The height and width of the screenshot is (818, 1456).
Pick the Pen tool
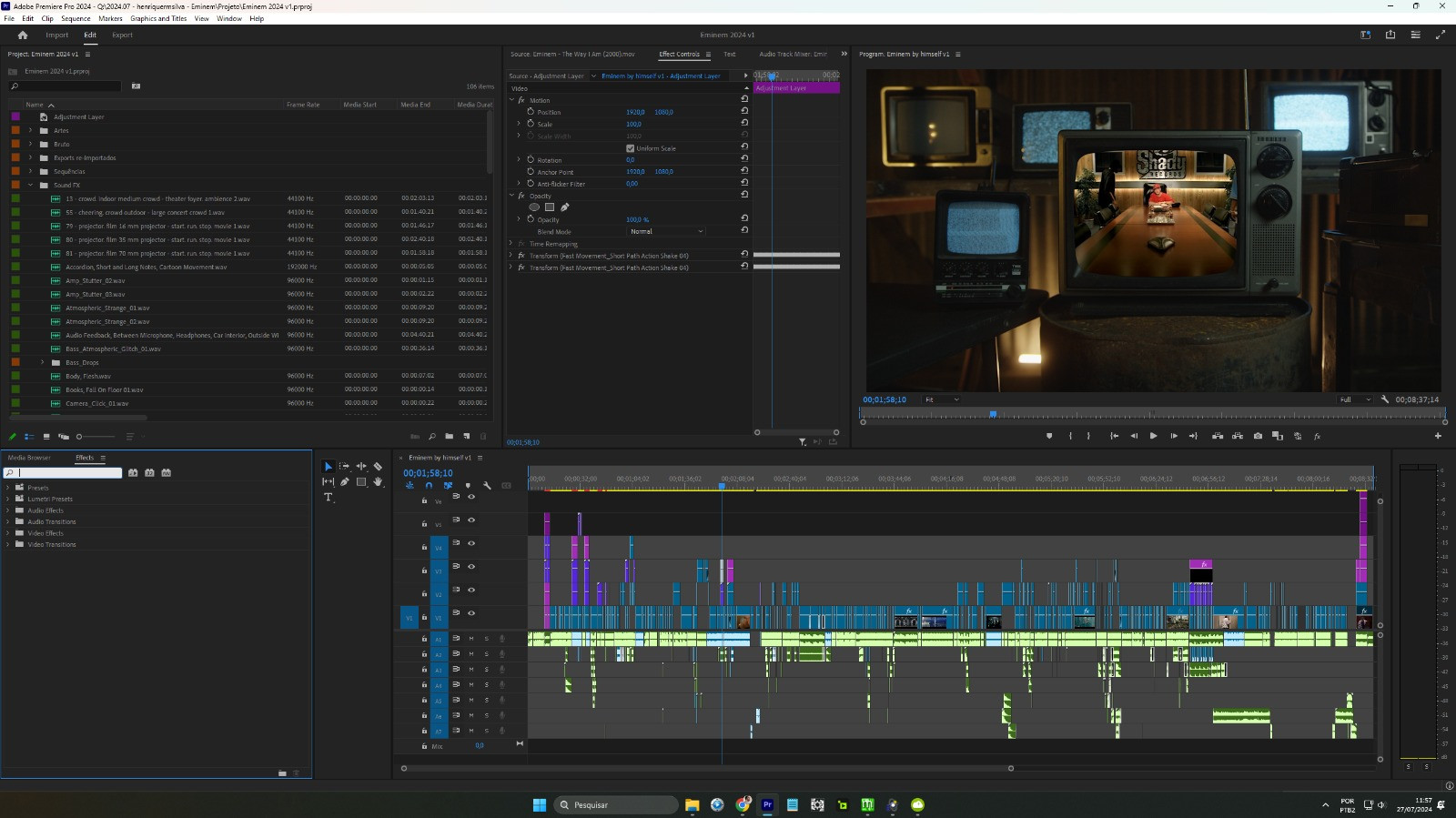[x=345, y=482]
